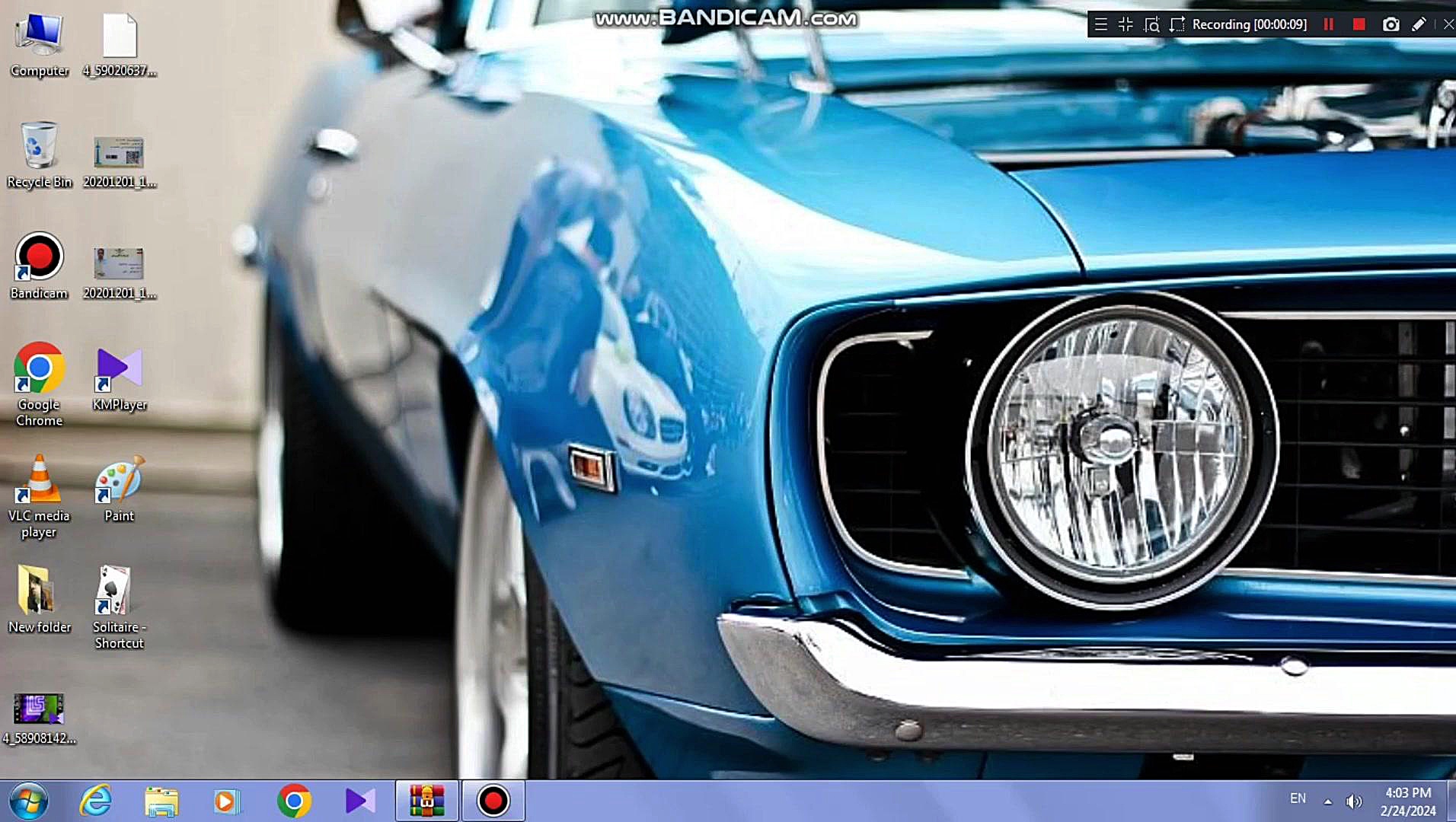The height and width of the screenshot is (822, 1456).
Task: Pause the Bandicam recording
Action: coord(1329,24)
